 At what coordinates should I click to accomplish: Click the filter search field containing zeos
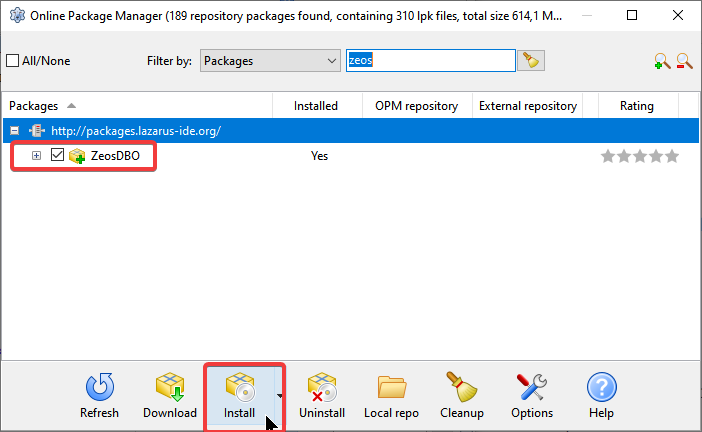tap(431, 60)
